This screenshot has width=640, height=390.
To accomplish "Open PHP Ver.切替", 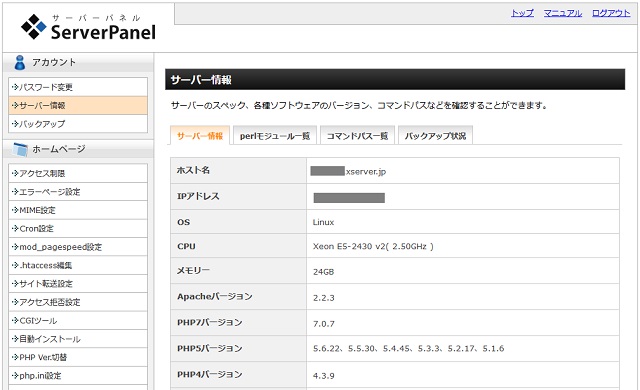I will [78, 357].
